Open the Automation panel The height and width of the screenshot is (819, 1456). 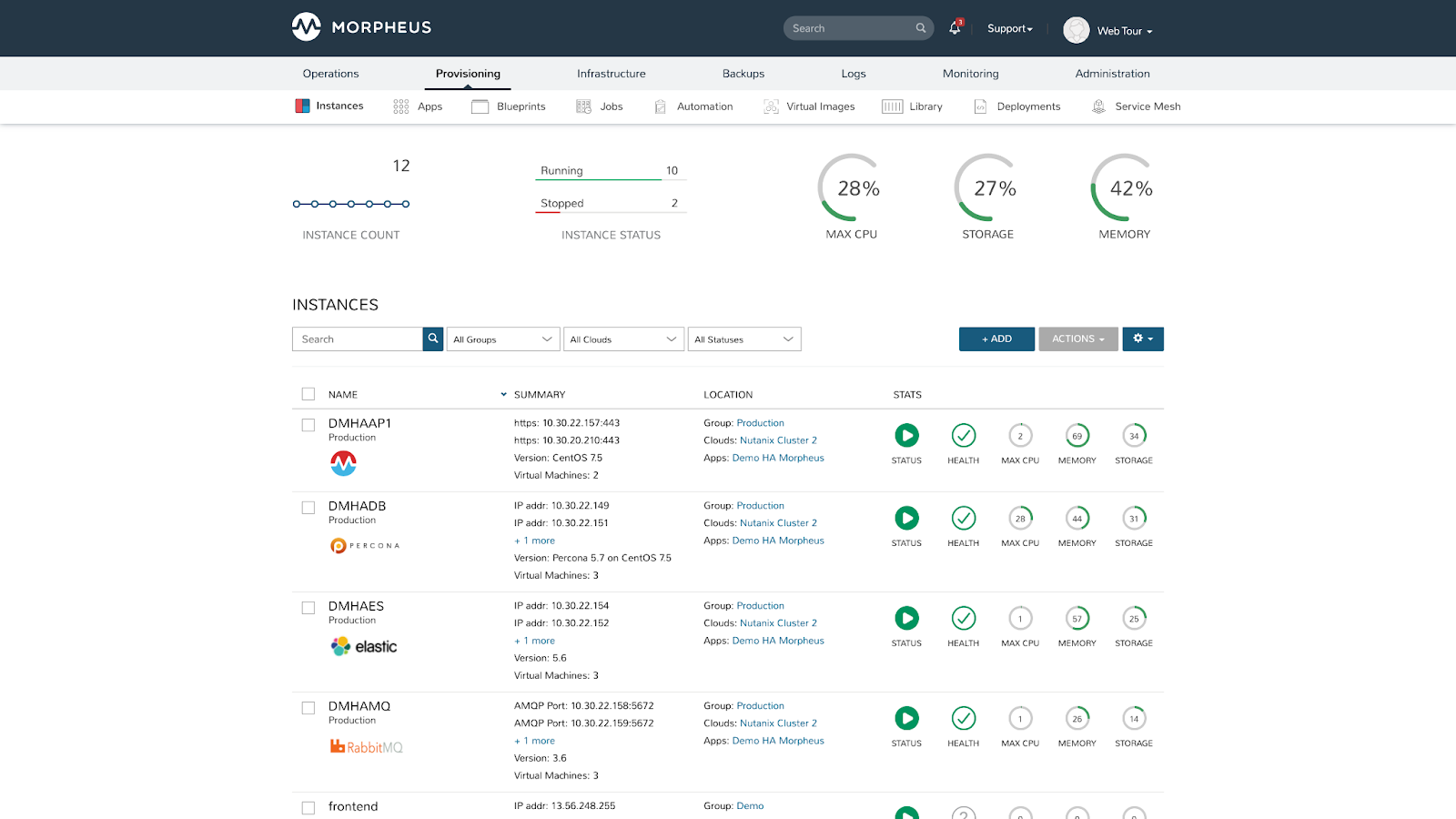pyautogui.click(x=660, y=106)
